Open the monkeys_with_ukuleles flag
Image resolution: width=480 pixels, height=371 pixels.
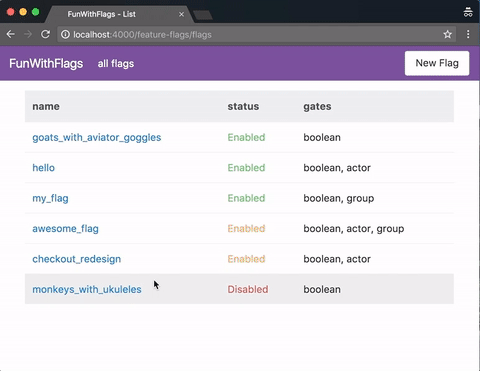pos(87,289)
